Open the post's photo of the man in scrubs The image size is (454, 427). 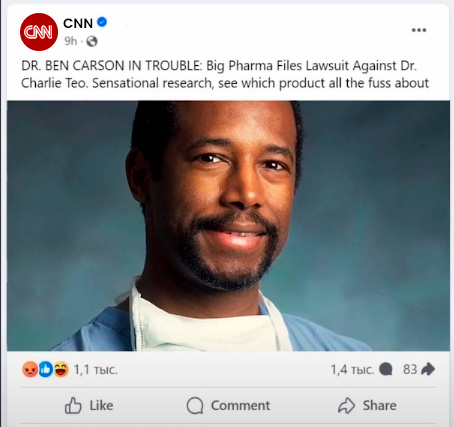coord(228,226)
